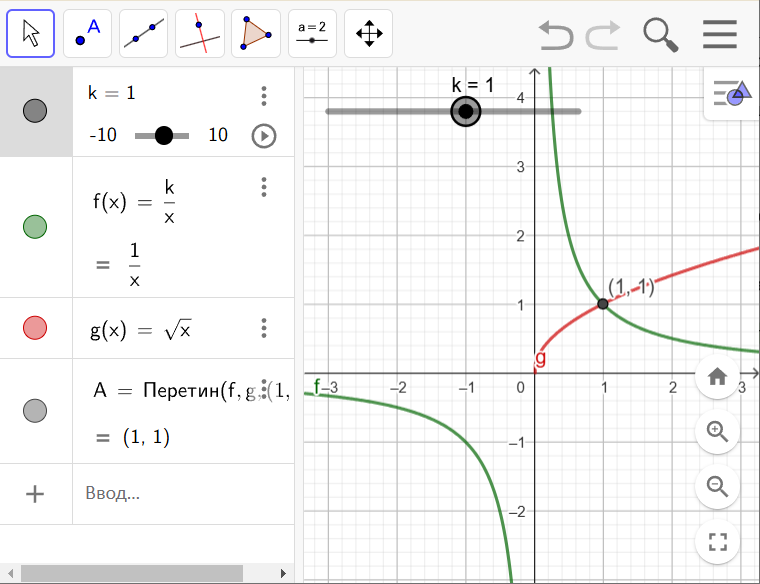Screen dimensions: 760x584
Task: Open three-dot options for f(x)
Action: 264,187
